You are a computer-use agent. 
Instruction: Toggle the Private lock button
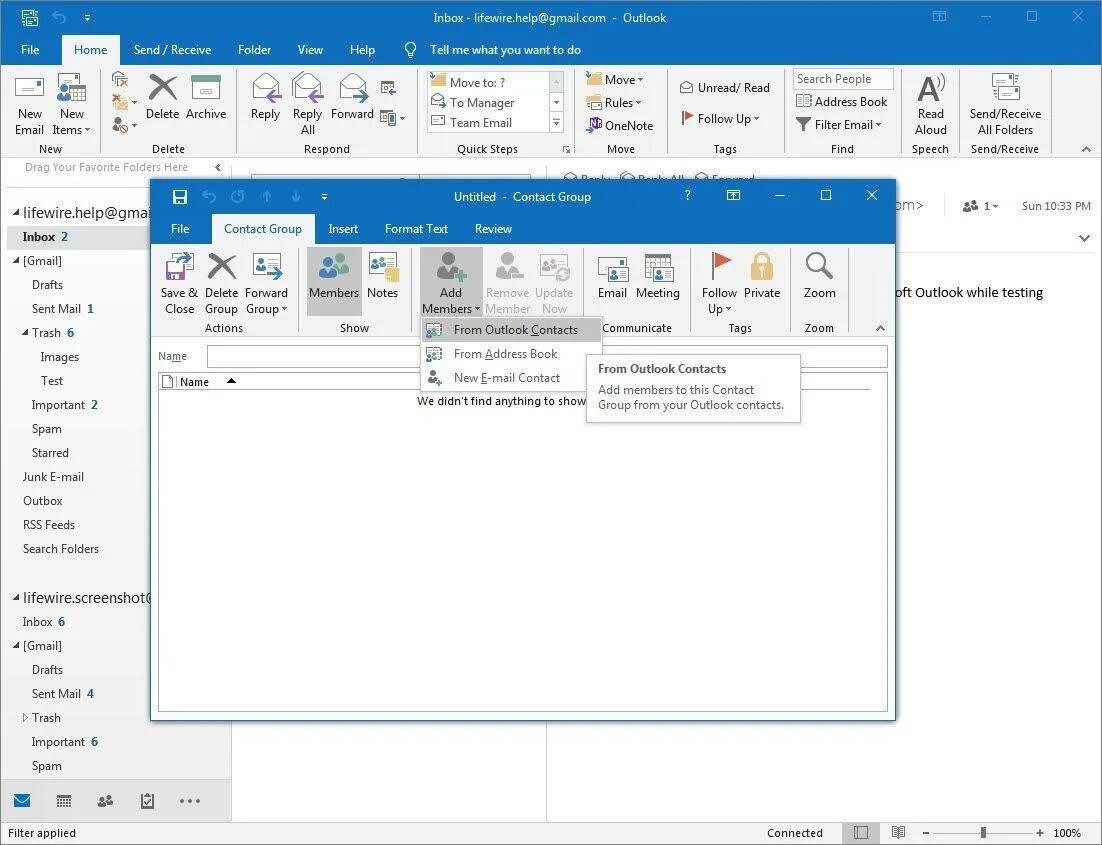(762, 278)
